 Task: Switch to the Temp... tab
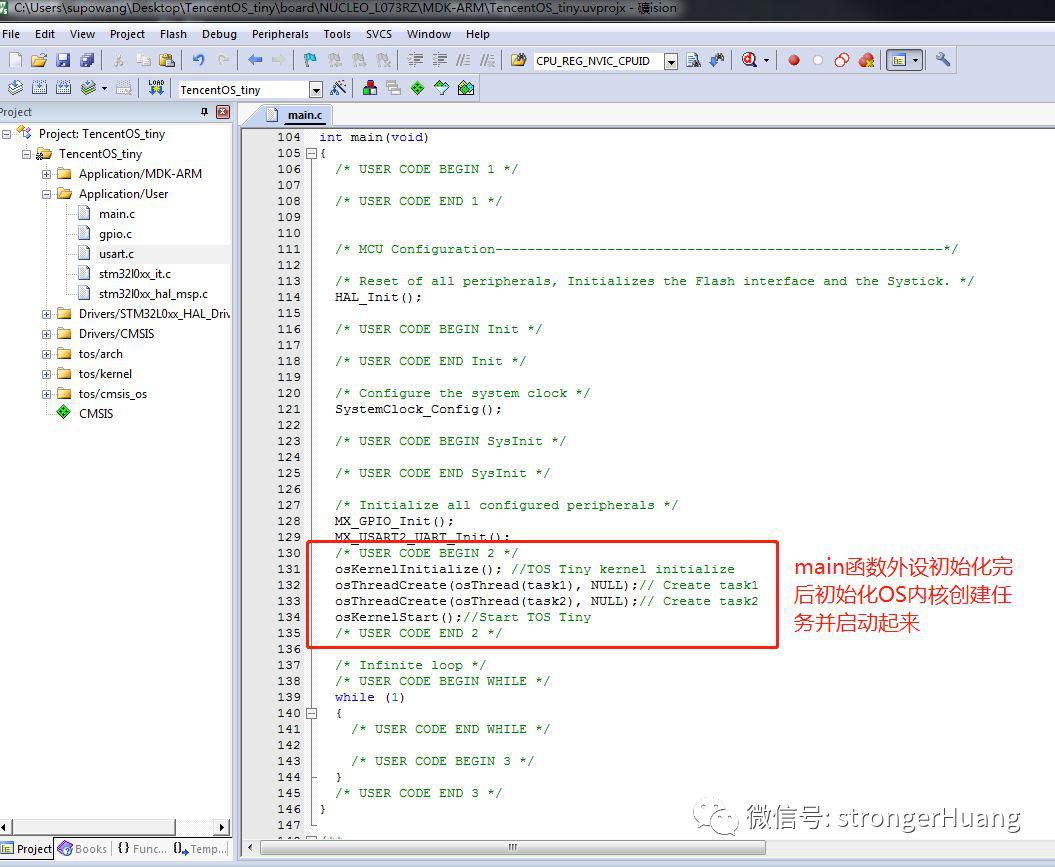pos(201,849)
